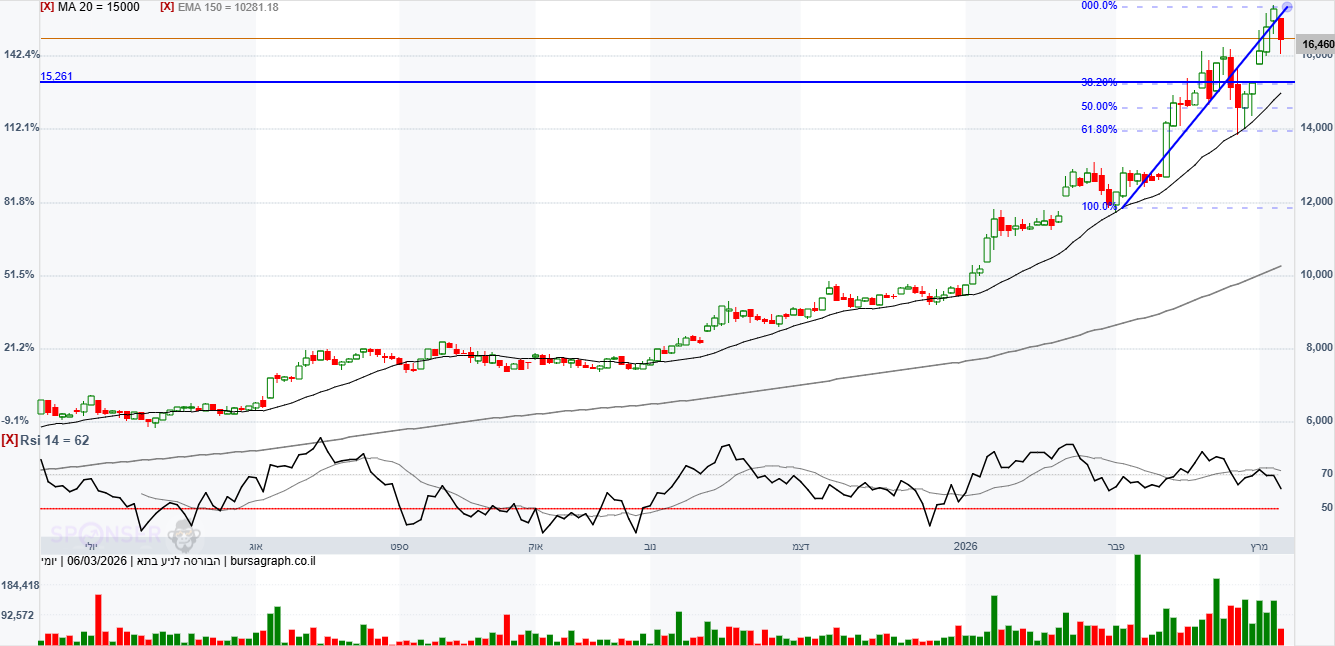Click the MA 20 = 15000 label

tap(99, 7)
